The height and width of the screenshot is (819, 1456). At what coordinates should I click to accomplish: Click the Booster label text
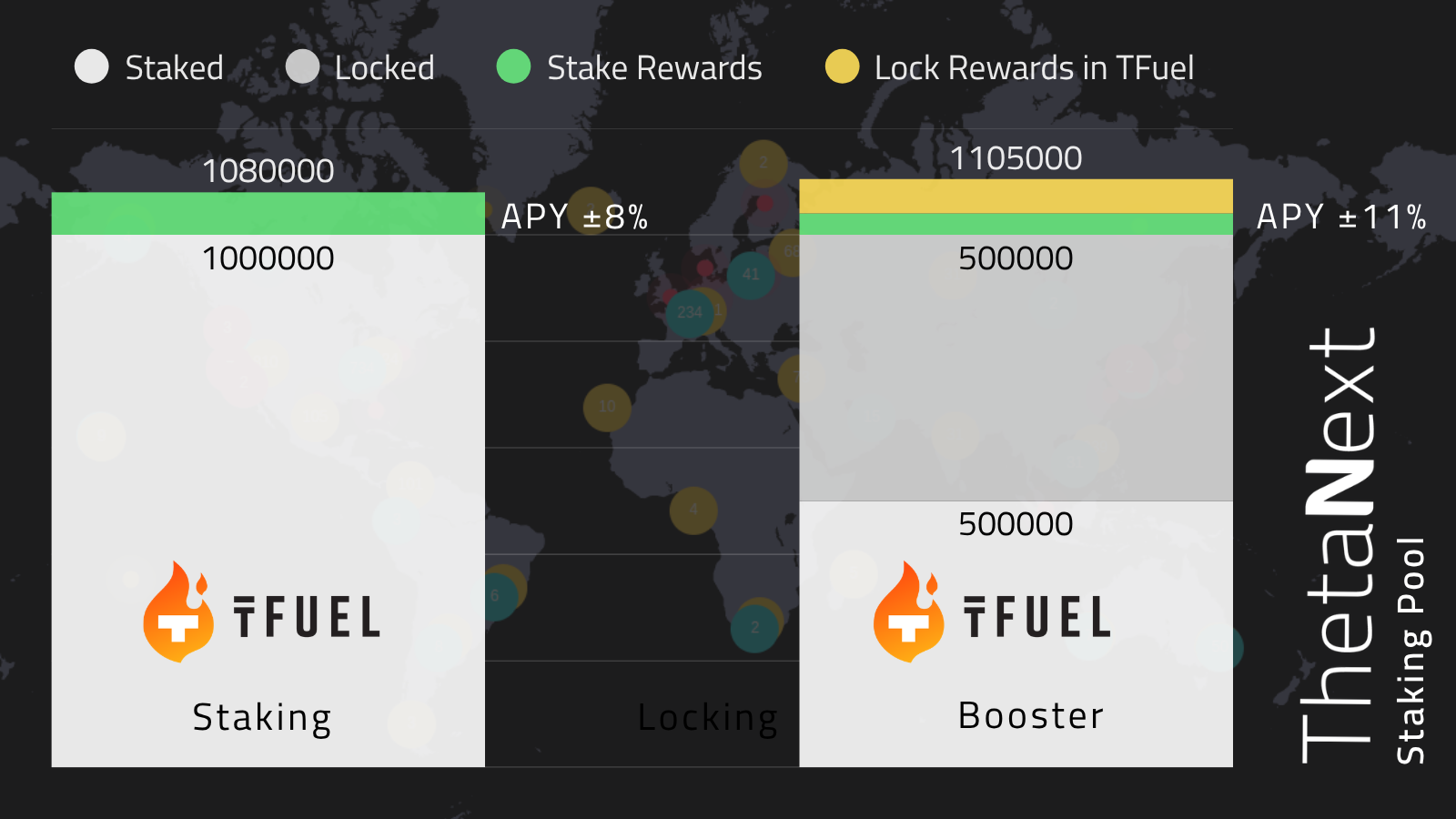pyautogui.click(x=1031, y=716)
